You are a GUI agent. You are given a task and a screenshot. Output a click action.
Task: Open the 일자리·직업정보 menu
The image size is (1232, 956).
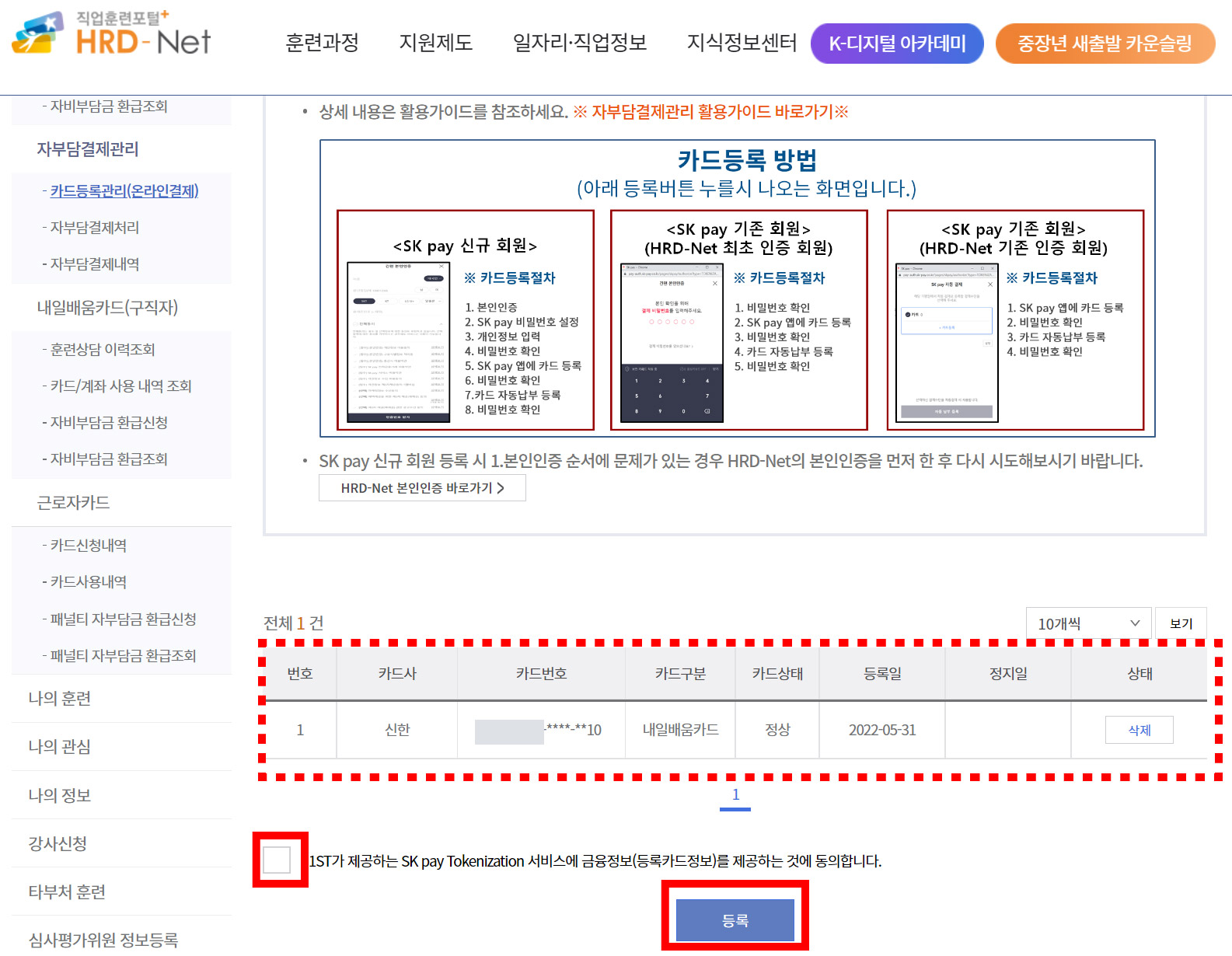pos(580,43)
